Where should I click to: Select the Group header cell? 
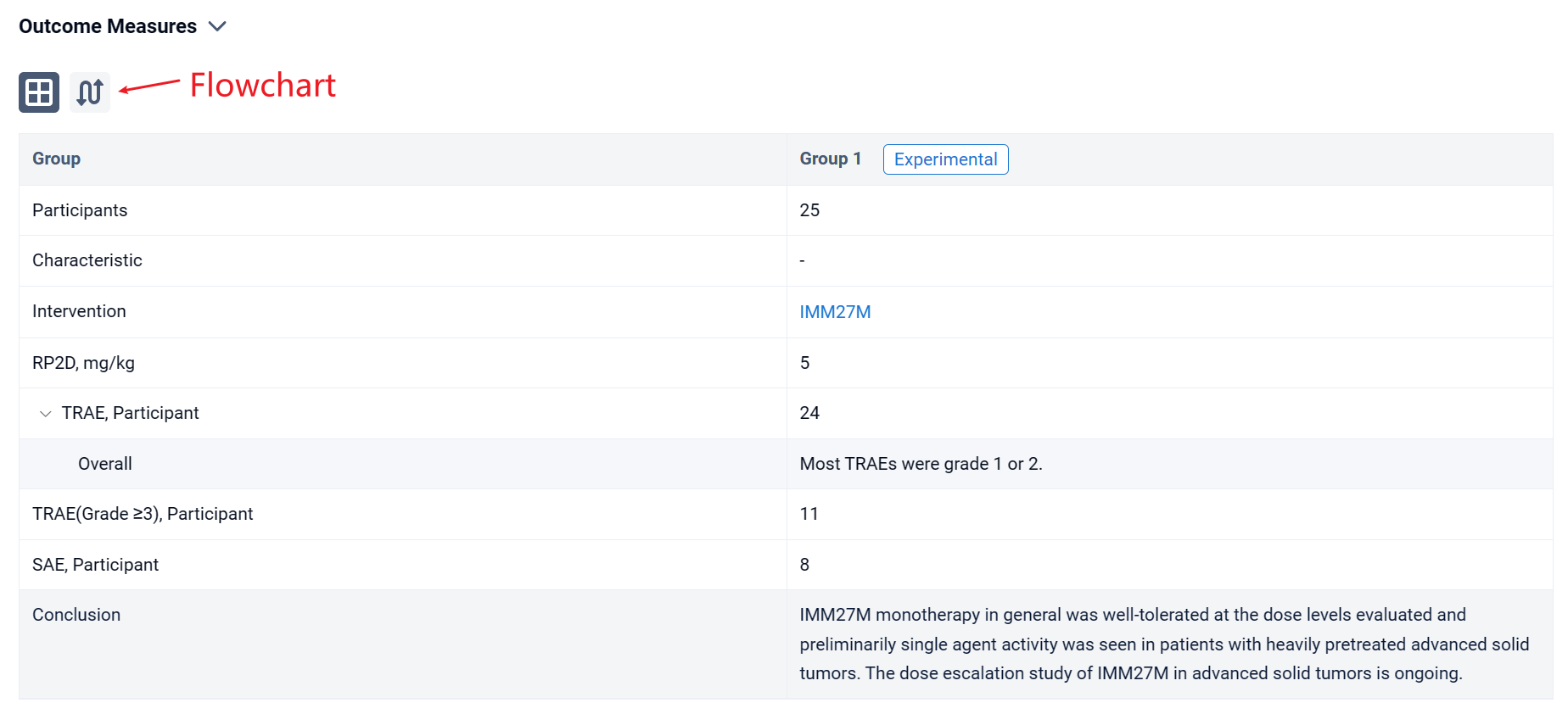tap(57, 159)
